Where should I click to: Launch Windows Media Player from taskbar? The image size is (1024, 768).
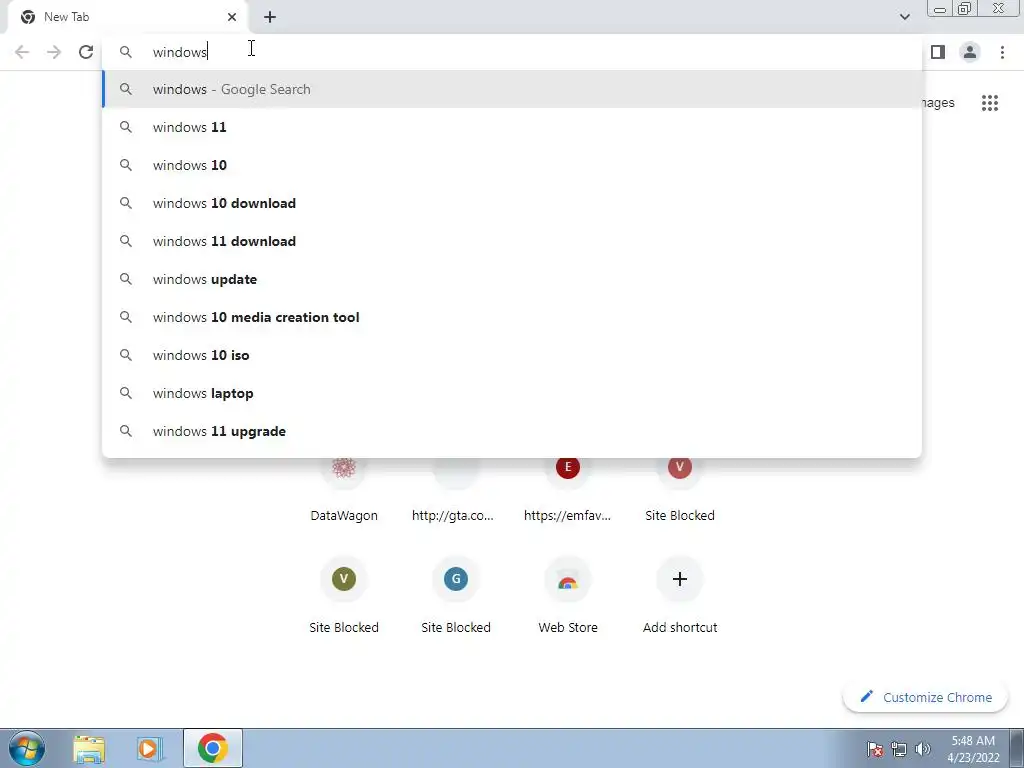[150, 749]
